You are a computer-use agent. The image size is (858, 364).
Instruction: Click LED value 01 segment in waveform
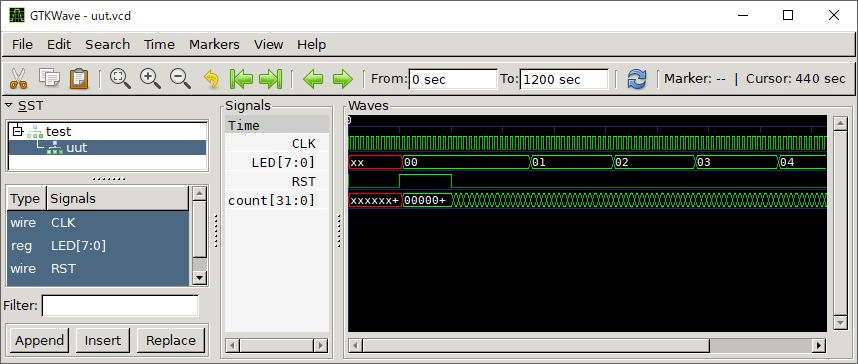point(571,163)
